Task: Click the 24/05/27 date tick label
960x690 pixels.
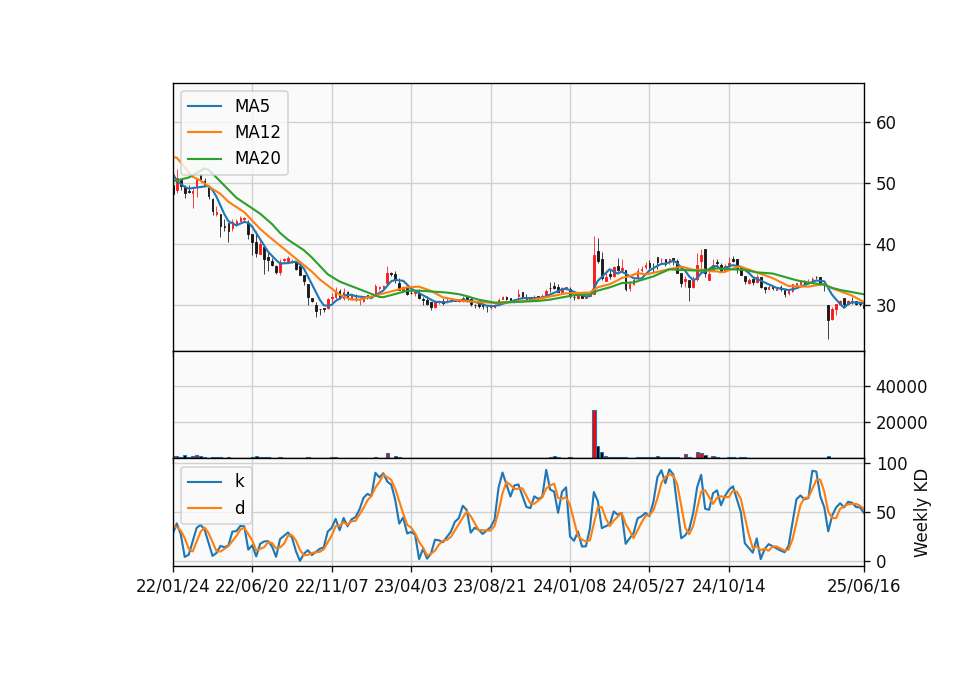Action: (648, 586)
